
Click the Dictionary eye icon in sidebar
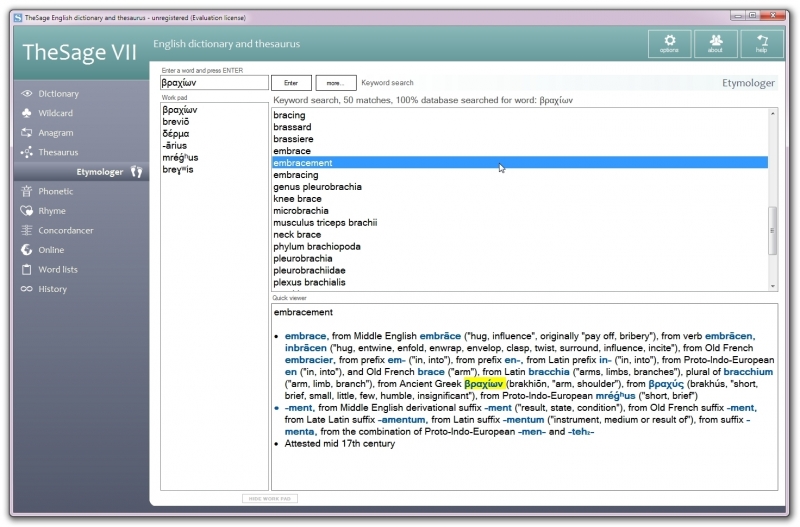tap(27, 93)
